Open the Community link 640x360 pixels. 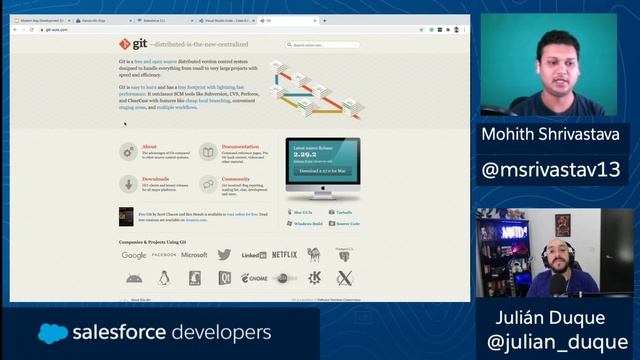tap(236, 179)
